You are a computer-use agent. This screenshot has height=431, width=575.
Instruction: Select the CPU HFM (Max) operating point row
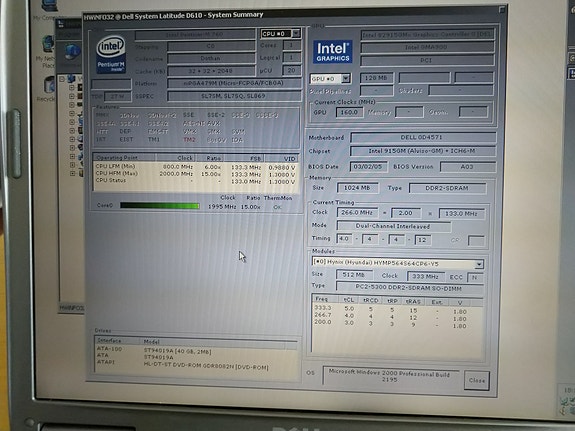195,174
